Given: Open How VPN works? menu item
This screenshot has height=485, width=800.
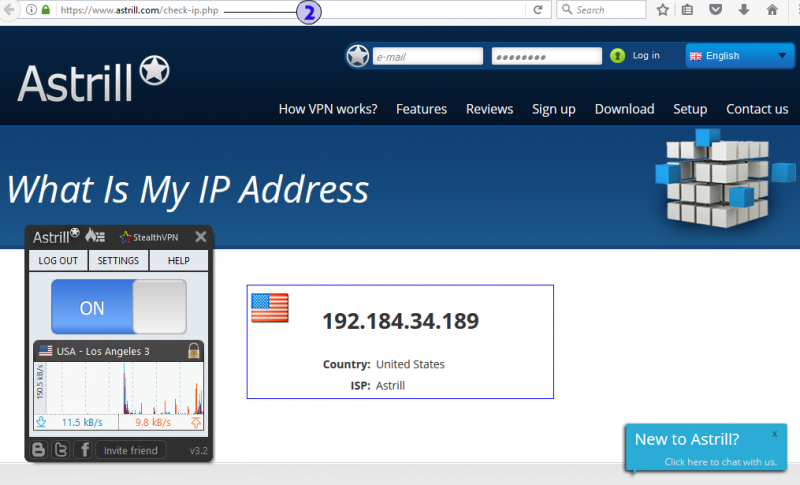Looking at the screenshot, I should tap(328, 109).
